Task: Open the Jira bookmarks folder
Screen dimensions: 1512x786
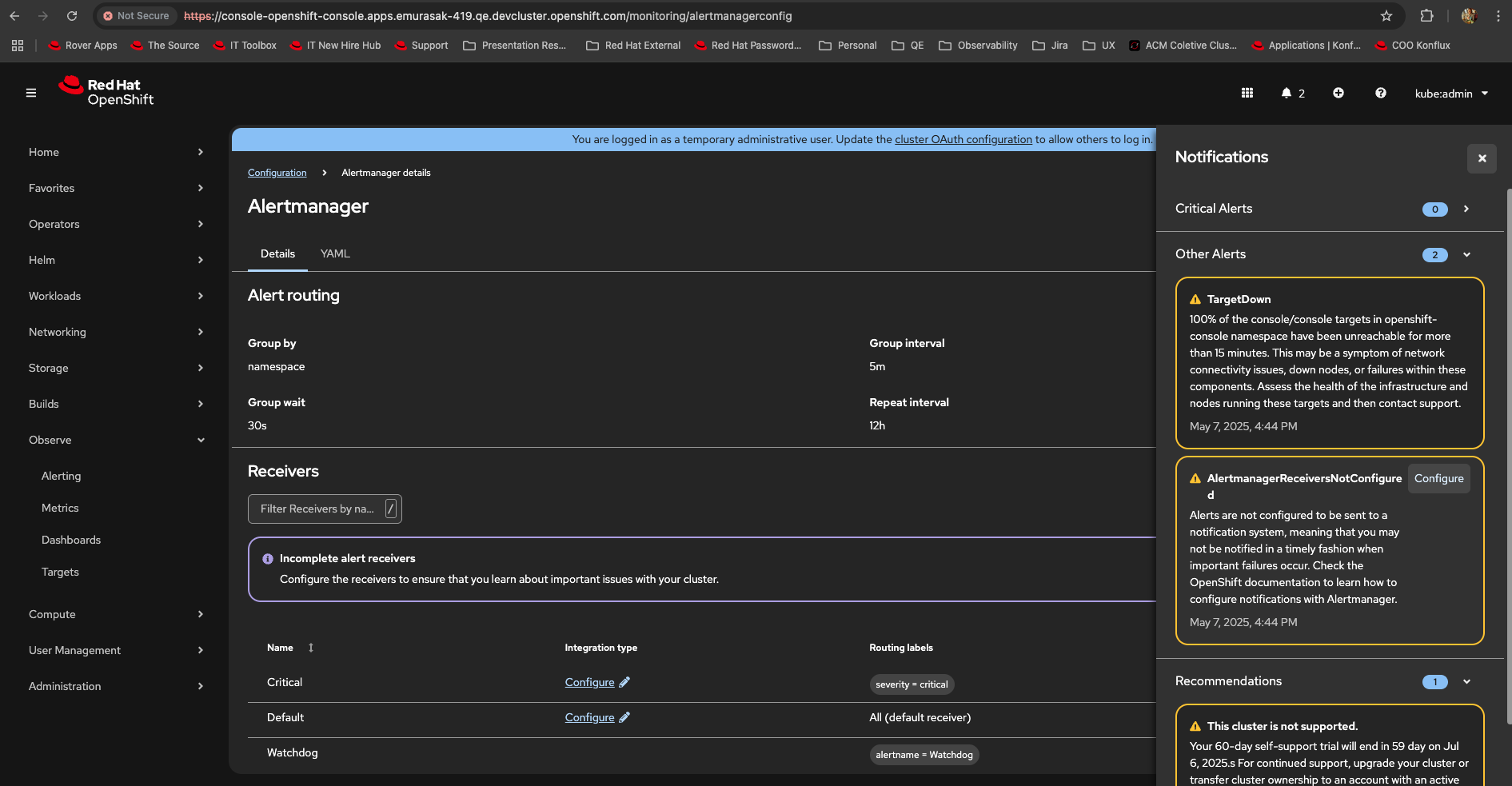Action: (x=1050, y=46)
